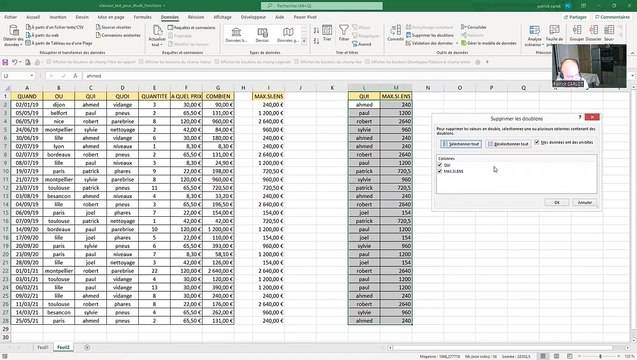The width and height of the screenshot is (637, 360).
Task: Switch to the Formules tab
Action: coord(143,17)
